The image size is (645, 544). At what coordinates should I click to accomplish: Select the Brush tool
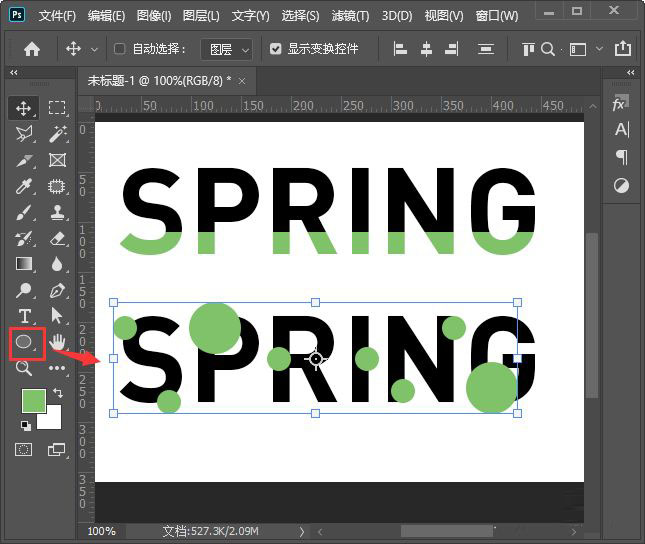coord(23,213)
